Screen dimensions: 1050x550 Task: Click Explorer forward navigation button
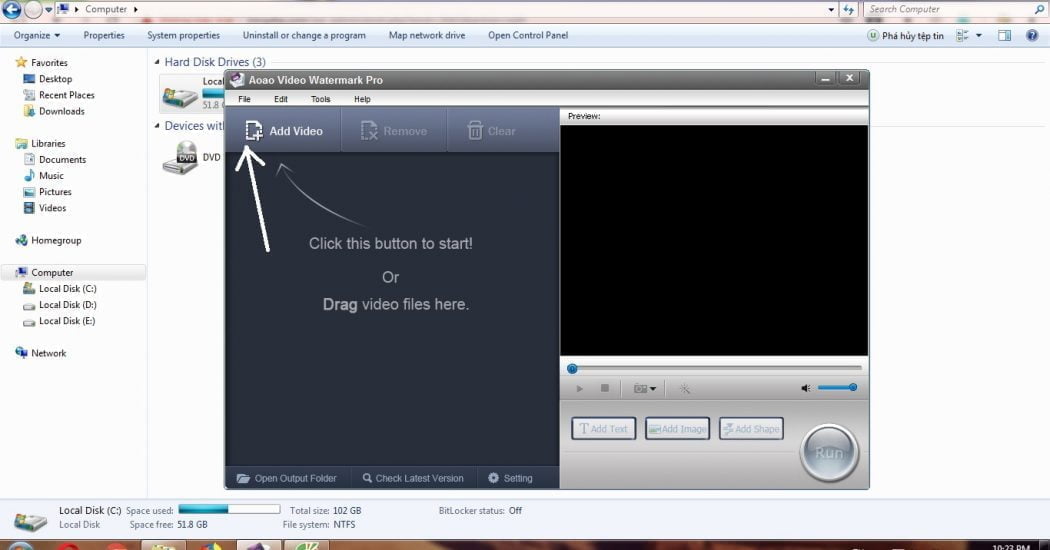coord(33,9)
